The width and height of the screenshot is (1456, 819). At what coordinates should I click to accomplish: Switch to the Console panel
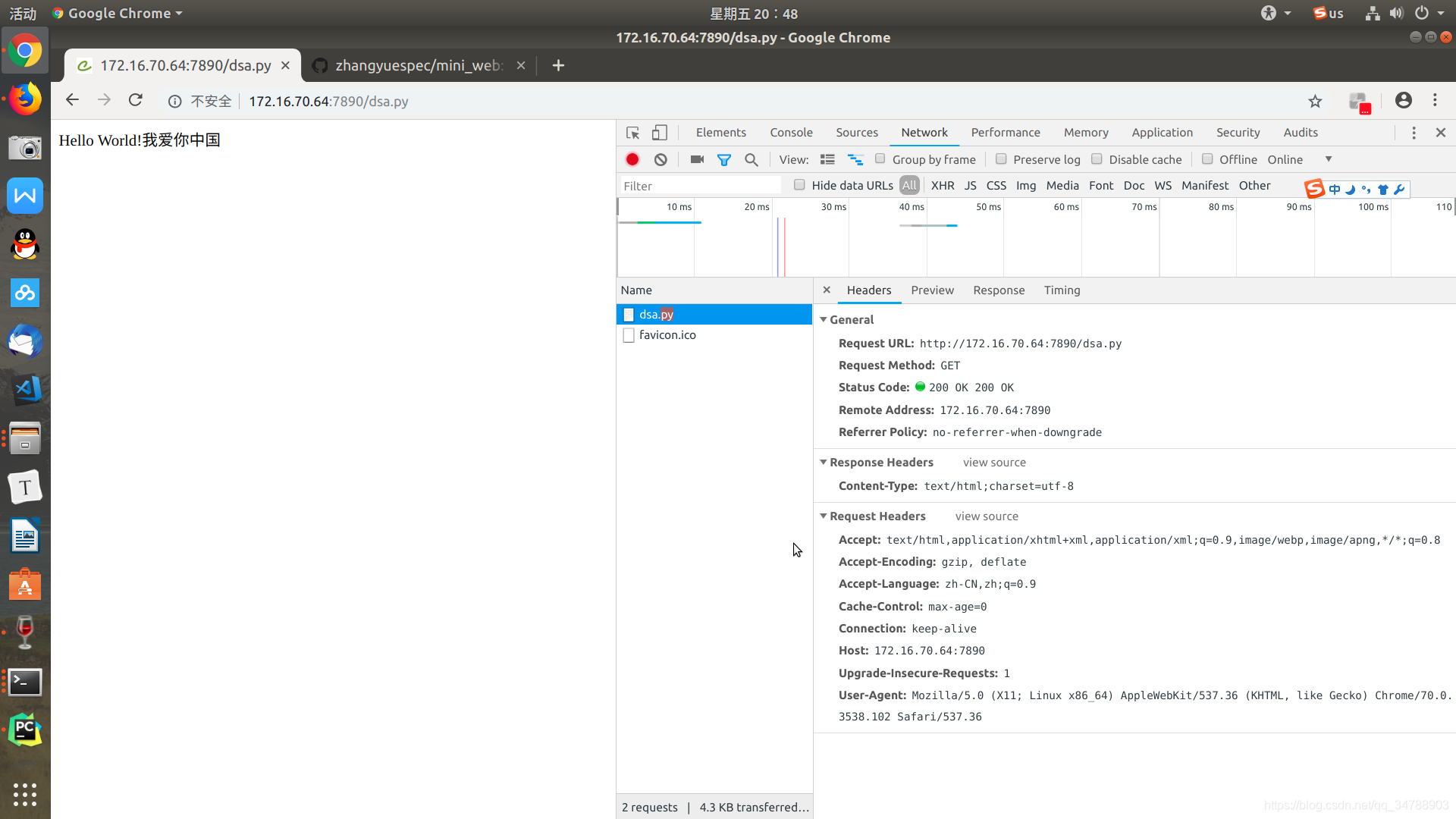(791, 132)
